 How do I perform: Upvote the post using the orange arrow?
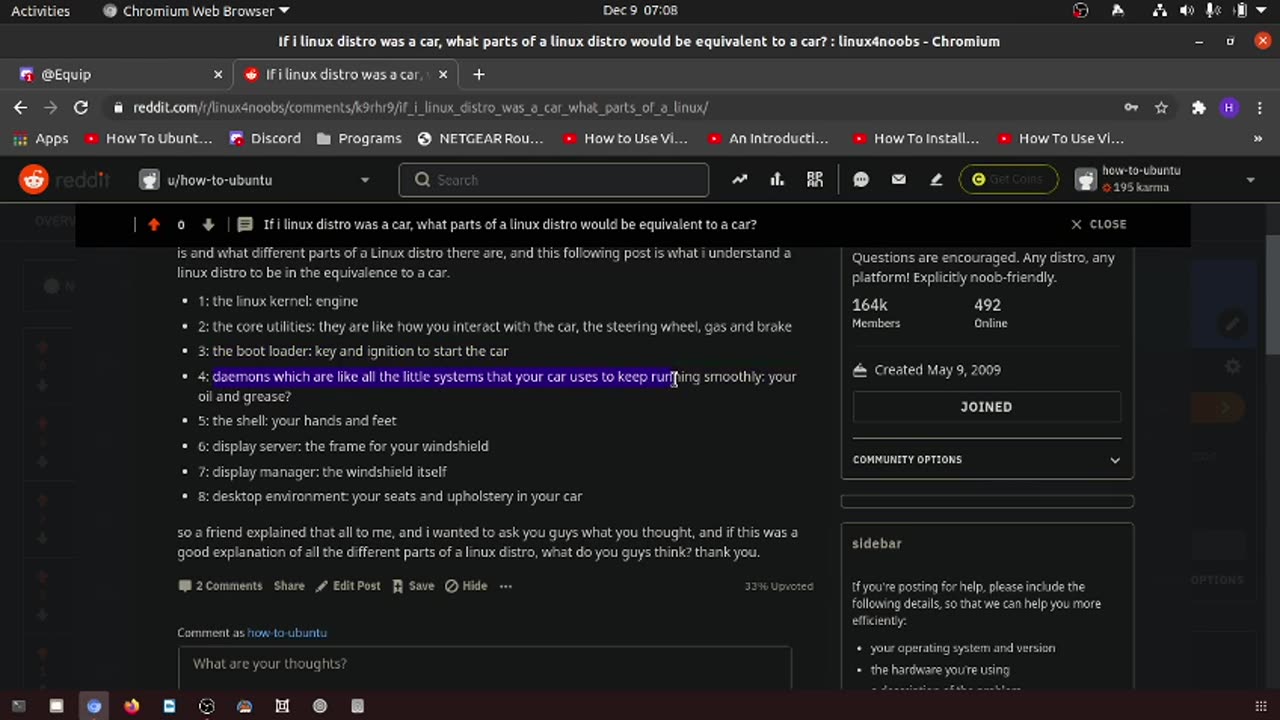pos(154,224)
